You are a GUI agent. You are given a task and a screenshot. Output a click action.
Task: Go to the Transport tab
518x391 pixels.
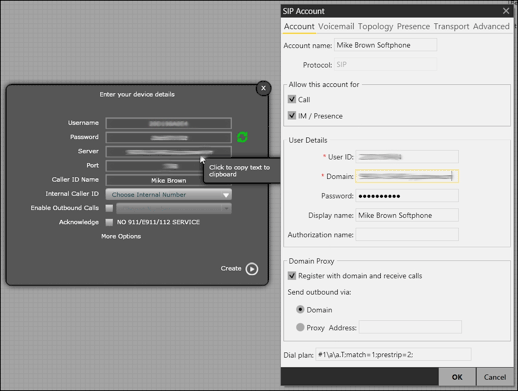(x=451, y=26)
